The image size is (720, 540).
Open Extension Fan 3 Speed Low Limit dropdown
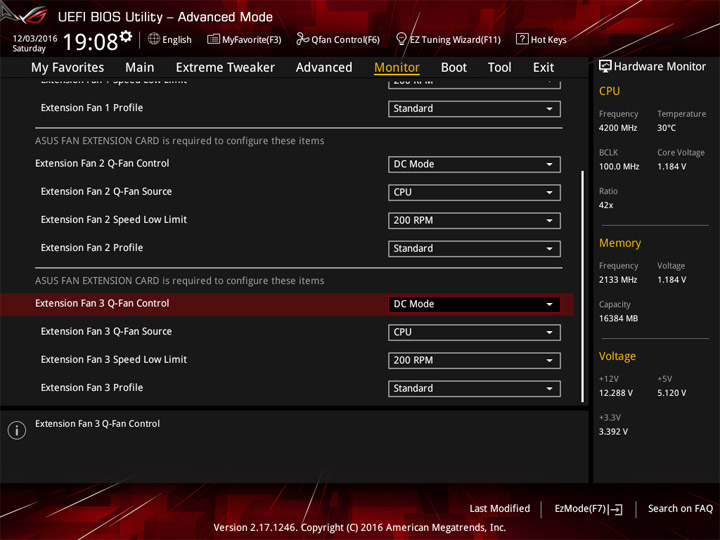[474, 360]
